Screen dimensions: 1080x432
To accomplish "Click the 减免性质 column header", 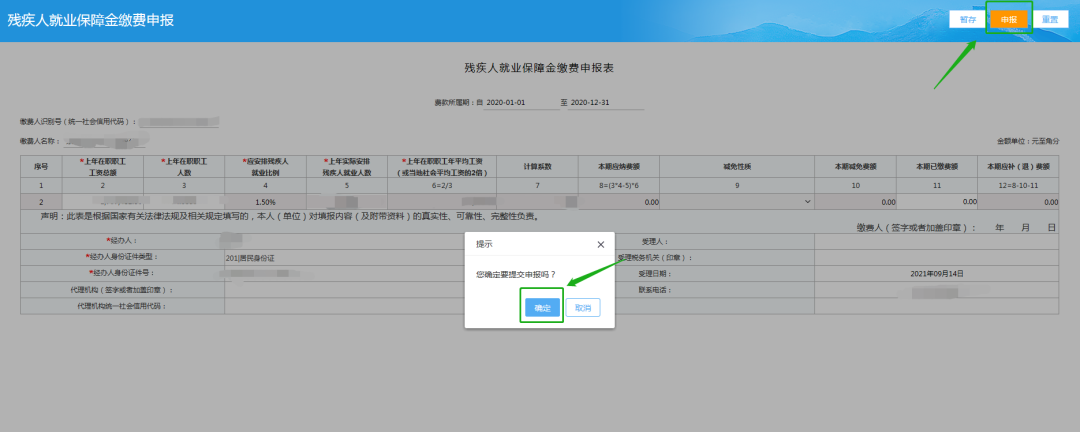I will (737, 167).
